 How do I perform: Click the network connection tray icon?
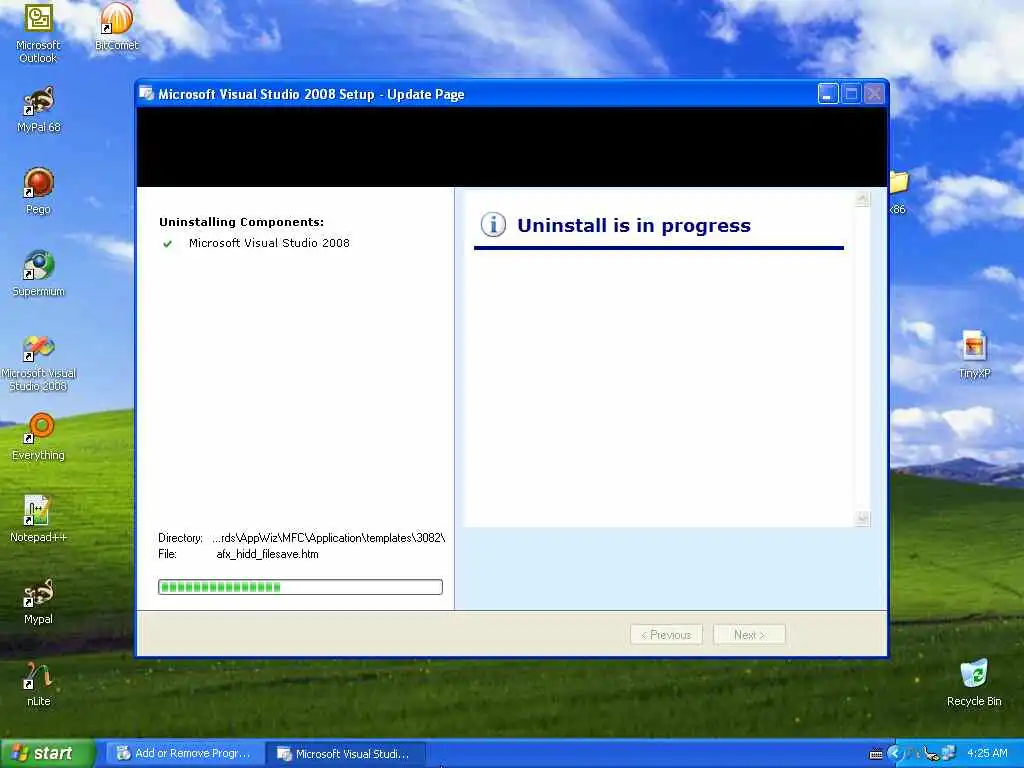coord(948,754)
